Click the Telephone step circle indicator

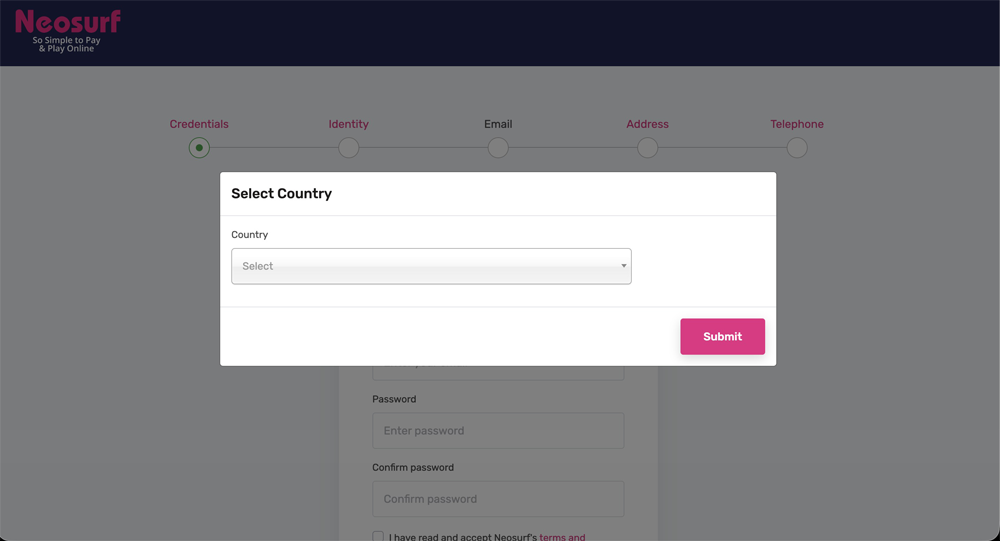point(797,148)
